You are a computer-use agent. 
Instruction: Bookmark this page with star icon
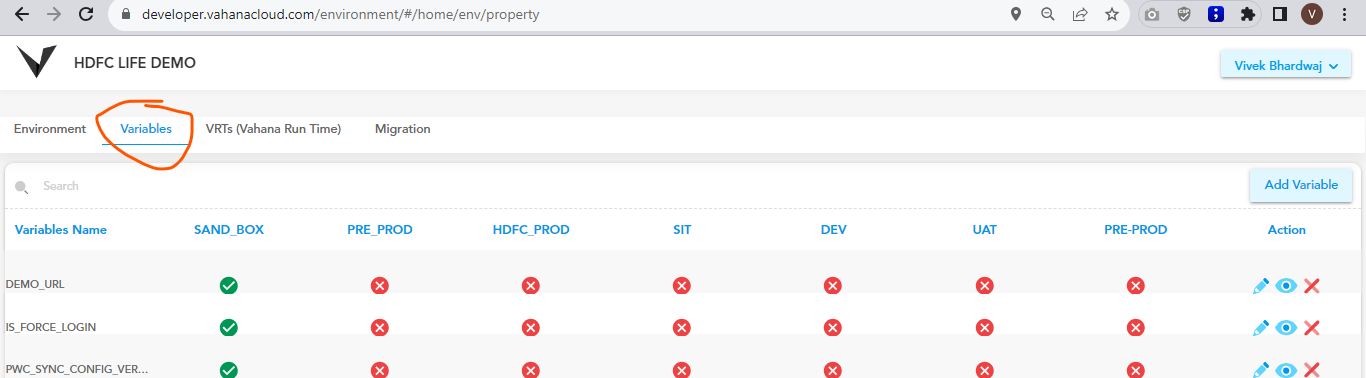1111,15
